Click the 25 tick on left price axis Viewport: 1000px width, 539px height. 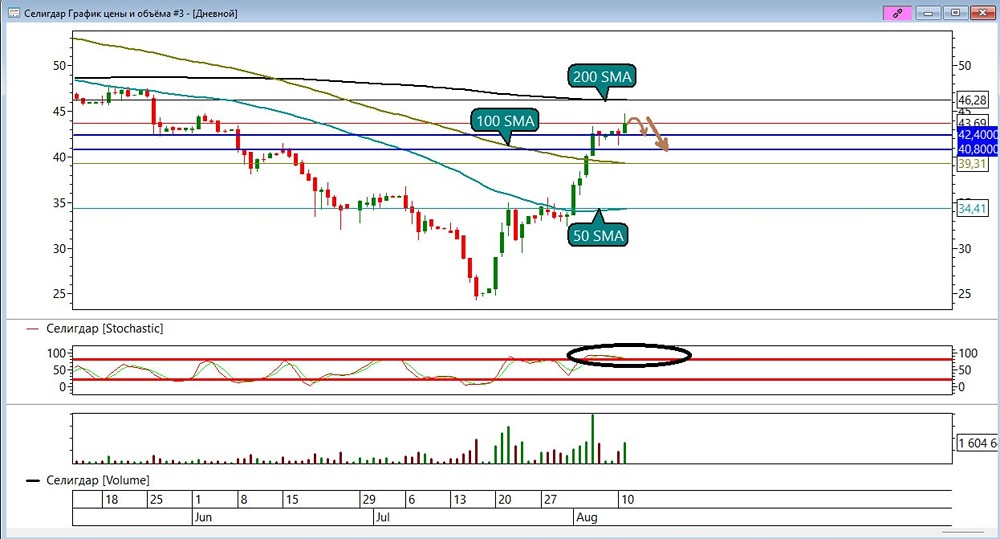(x=60, y=294)
